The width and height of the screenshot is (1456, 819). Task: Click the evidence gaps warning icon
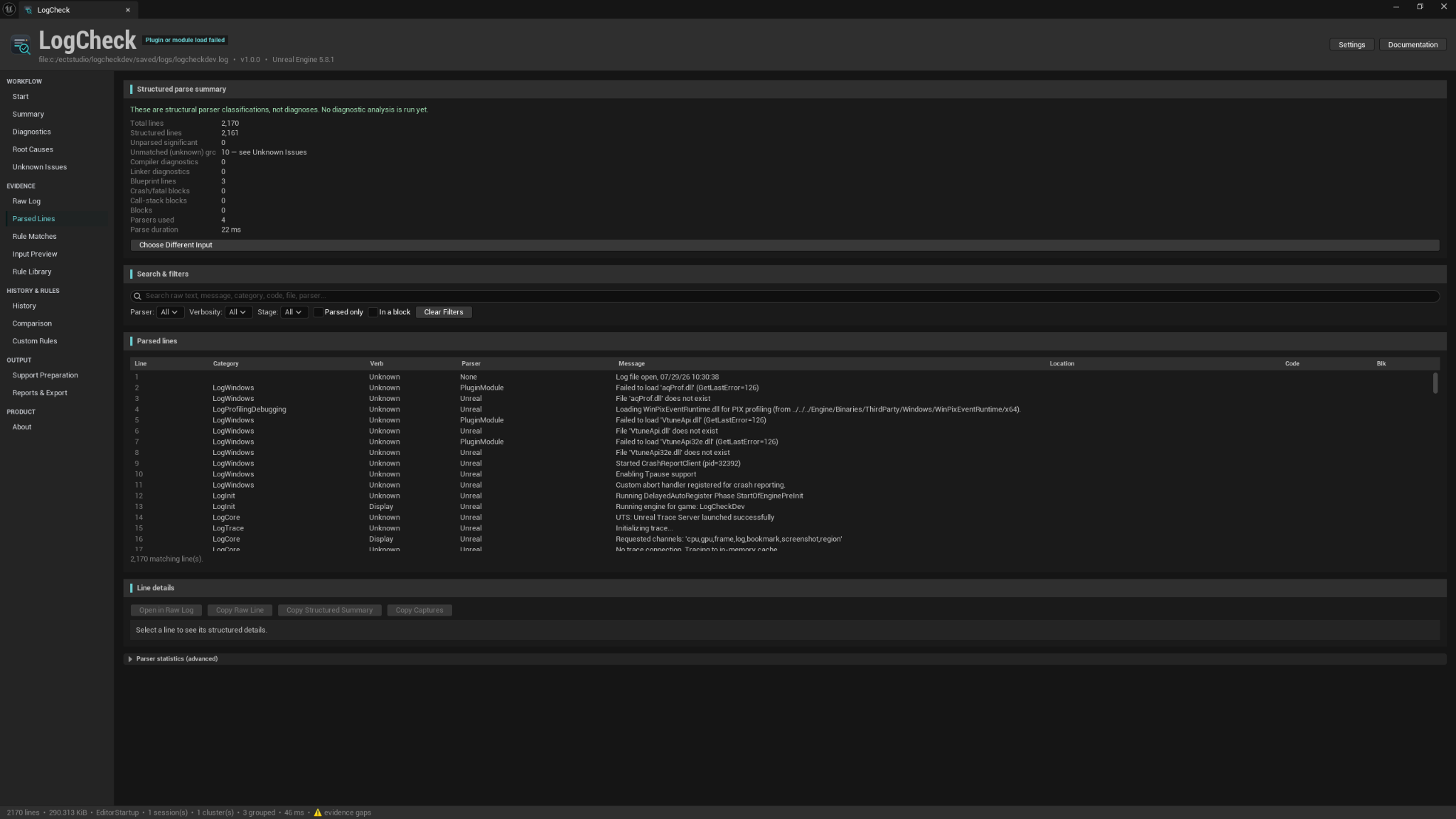(318, 813)
